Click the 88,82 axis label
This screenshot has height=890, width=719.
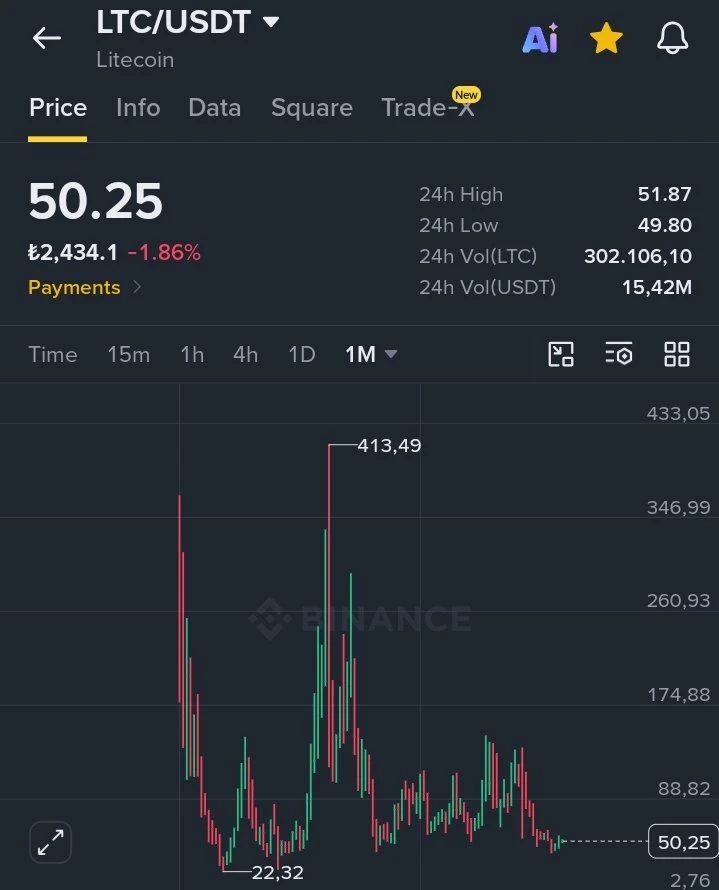tap(684, 788)
